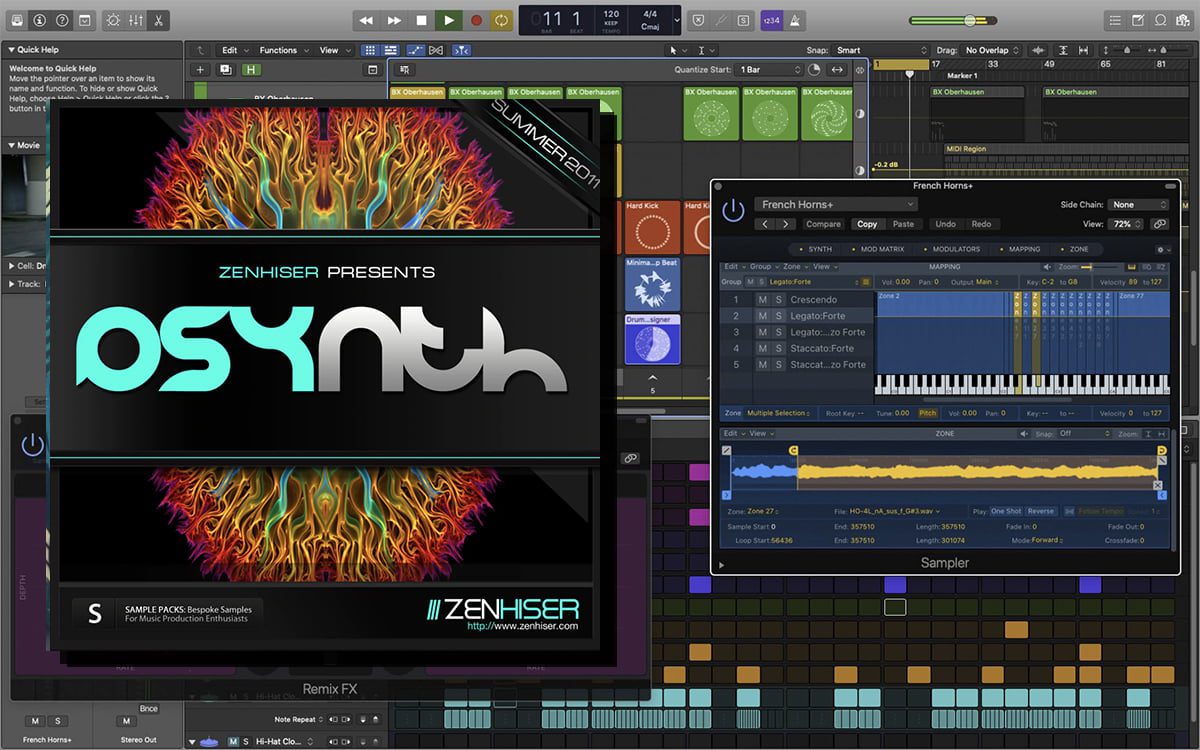This screenshot has height=750, width=1200.
Task: Click the Quick Help question mark icon
Action: tap(62, 20)
